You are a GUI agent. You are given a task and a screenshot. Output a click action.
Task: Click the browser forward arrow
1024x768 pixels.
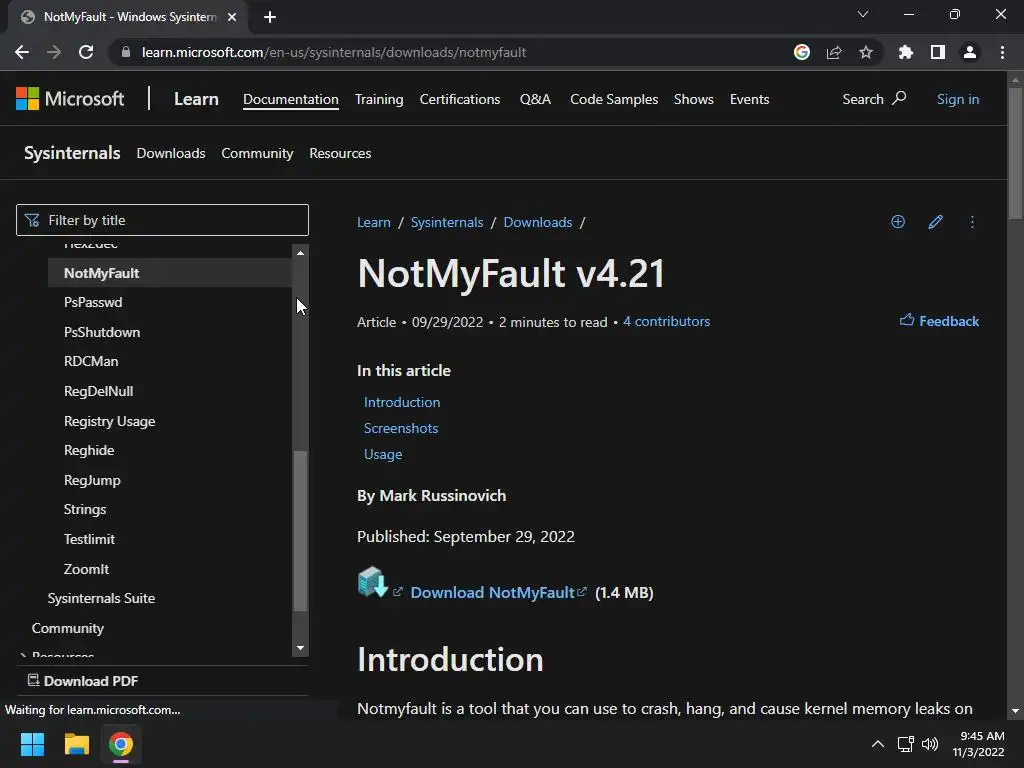point(54,52)
